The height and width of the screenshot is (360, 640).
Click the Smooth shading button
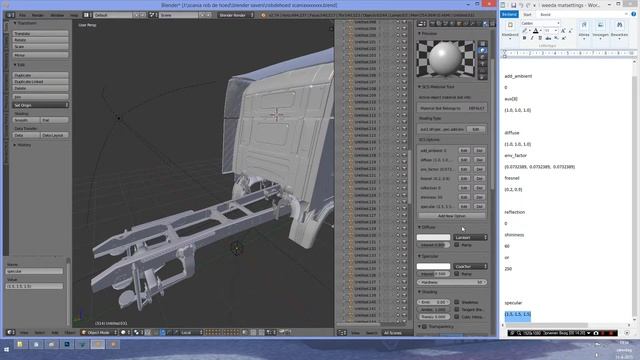click(26, 120)
